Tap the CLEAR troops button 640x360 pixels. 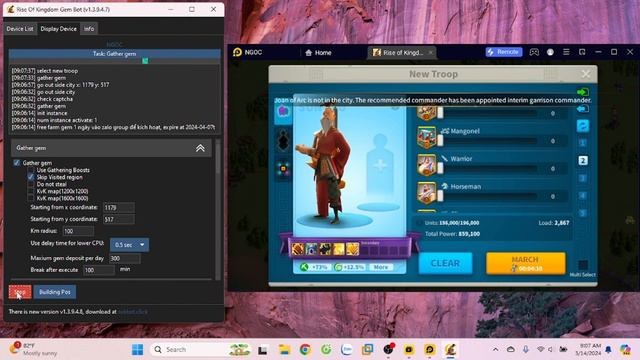tap(445, 263)
